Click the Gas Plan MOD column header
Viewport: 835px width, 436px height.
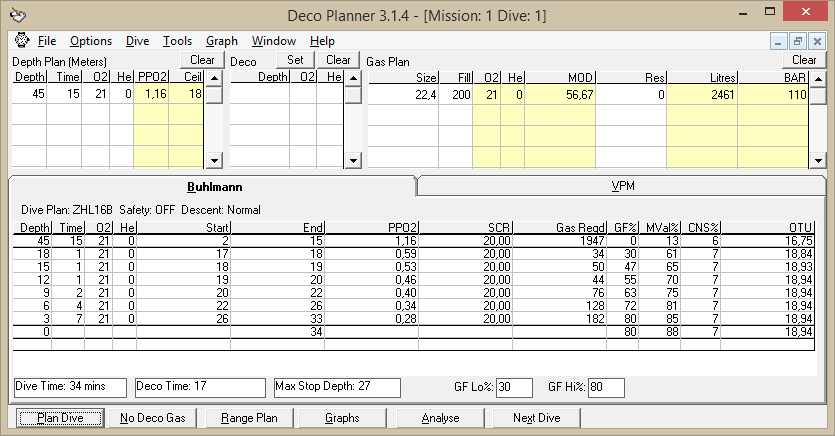click(560, 78)
